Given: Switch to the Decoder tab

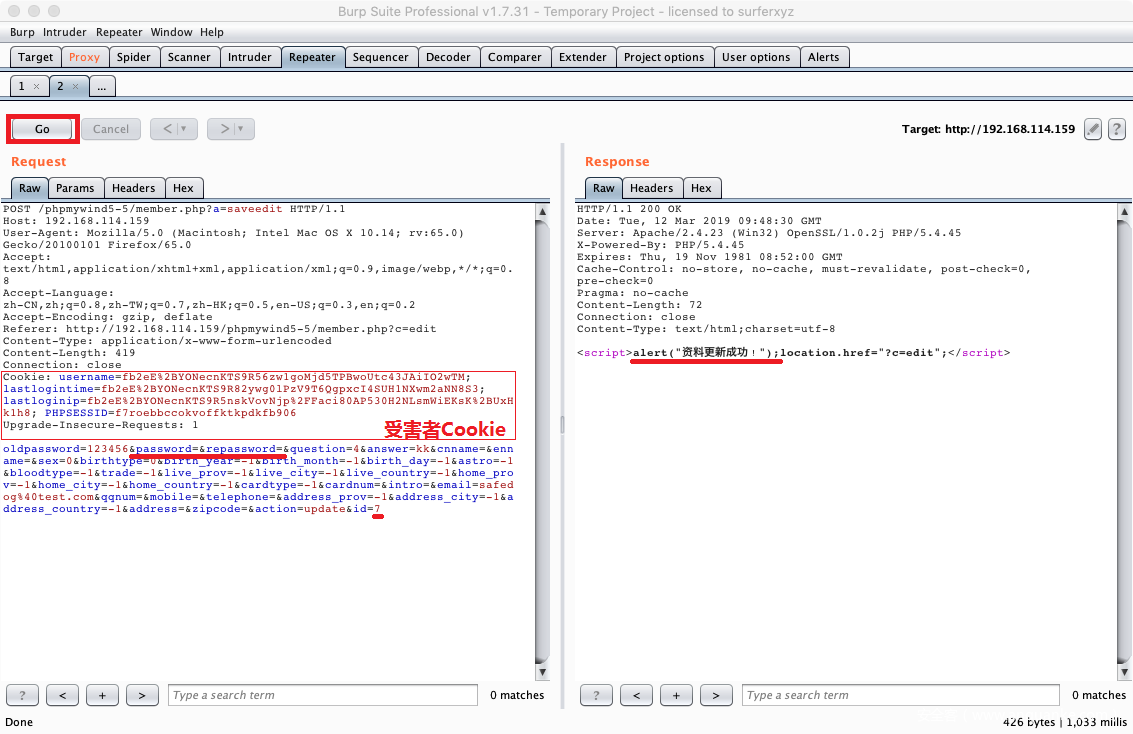Looking at the screenshot, I should tap(449, 57).
